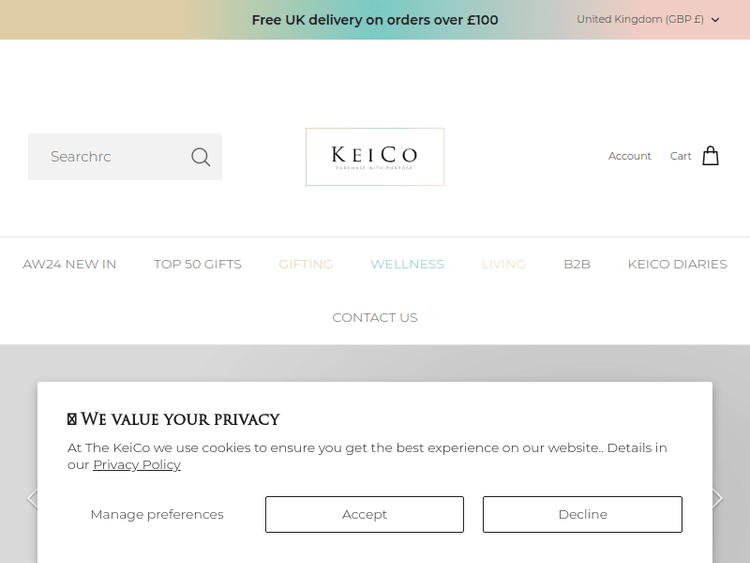Read the Privacy Policy link
The width and height of the screenshot is (750, 563).
pos(137,465)
